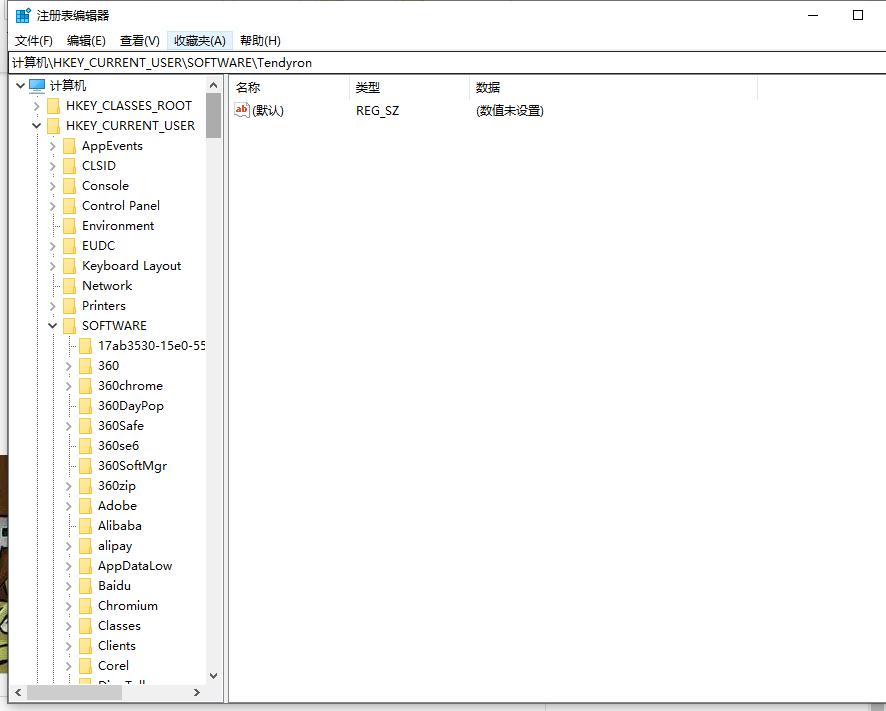Image resolution: width=886 pixels, height=711 pixels.
Task: Collapse the SOFTWARE tree node
Action: click(x=53, y=326)
